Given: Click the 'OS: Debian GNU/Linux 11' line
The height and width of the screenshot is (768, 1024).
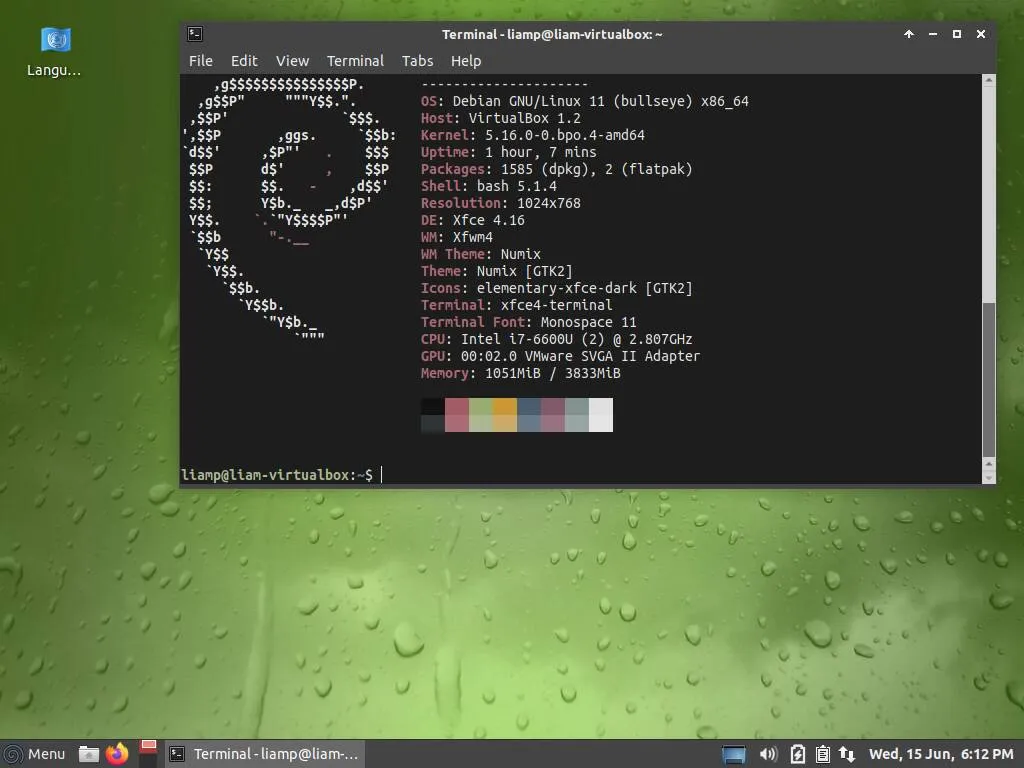Looking at the screenshot, I should pyautogui.click(x=584, y=101).
